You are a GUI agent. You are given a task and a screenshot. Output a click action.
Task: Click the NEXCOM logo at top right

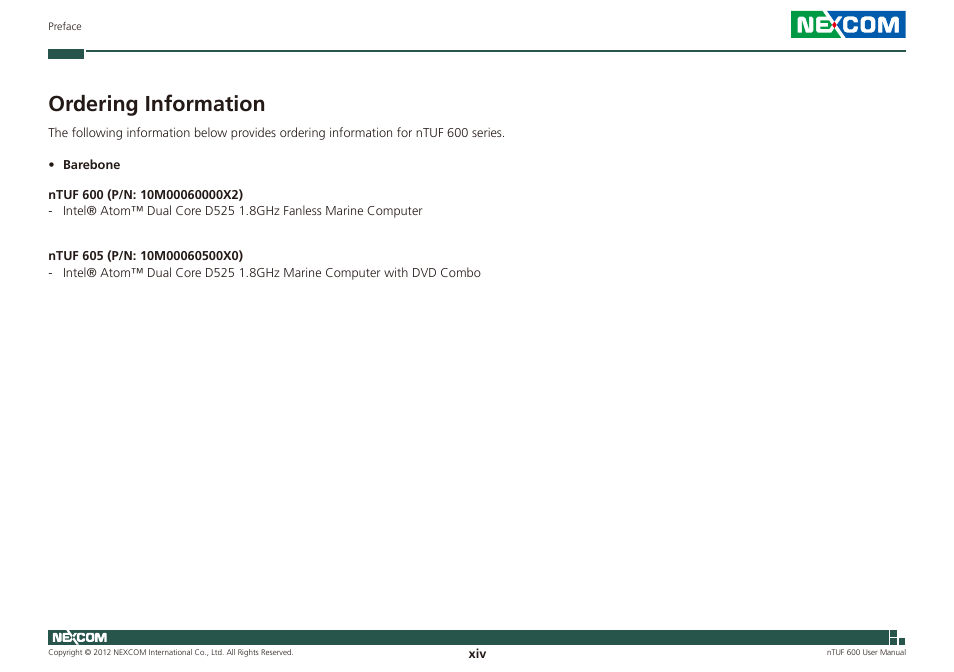[848, 24]
